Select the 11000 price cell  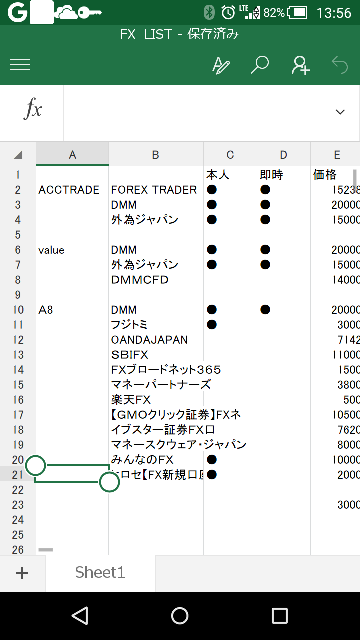[x=336, y=355]
